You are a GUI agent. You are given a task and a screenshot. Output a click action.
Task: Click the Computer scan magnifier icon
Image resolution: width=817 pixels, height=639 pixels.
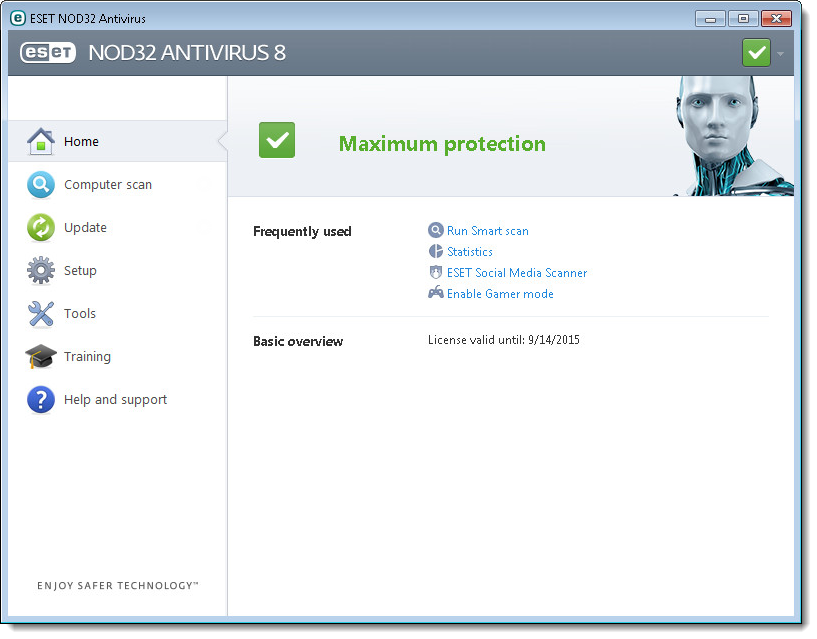[x=41, y=185]
